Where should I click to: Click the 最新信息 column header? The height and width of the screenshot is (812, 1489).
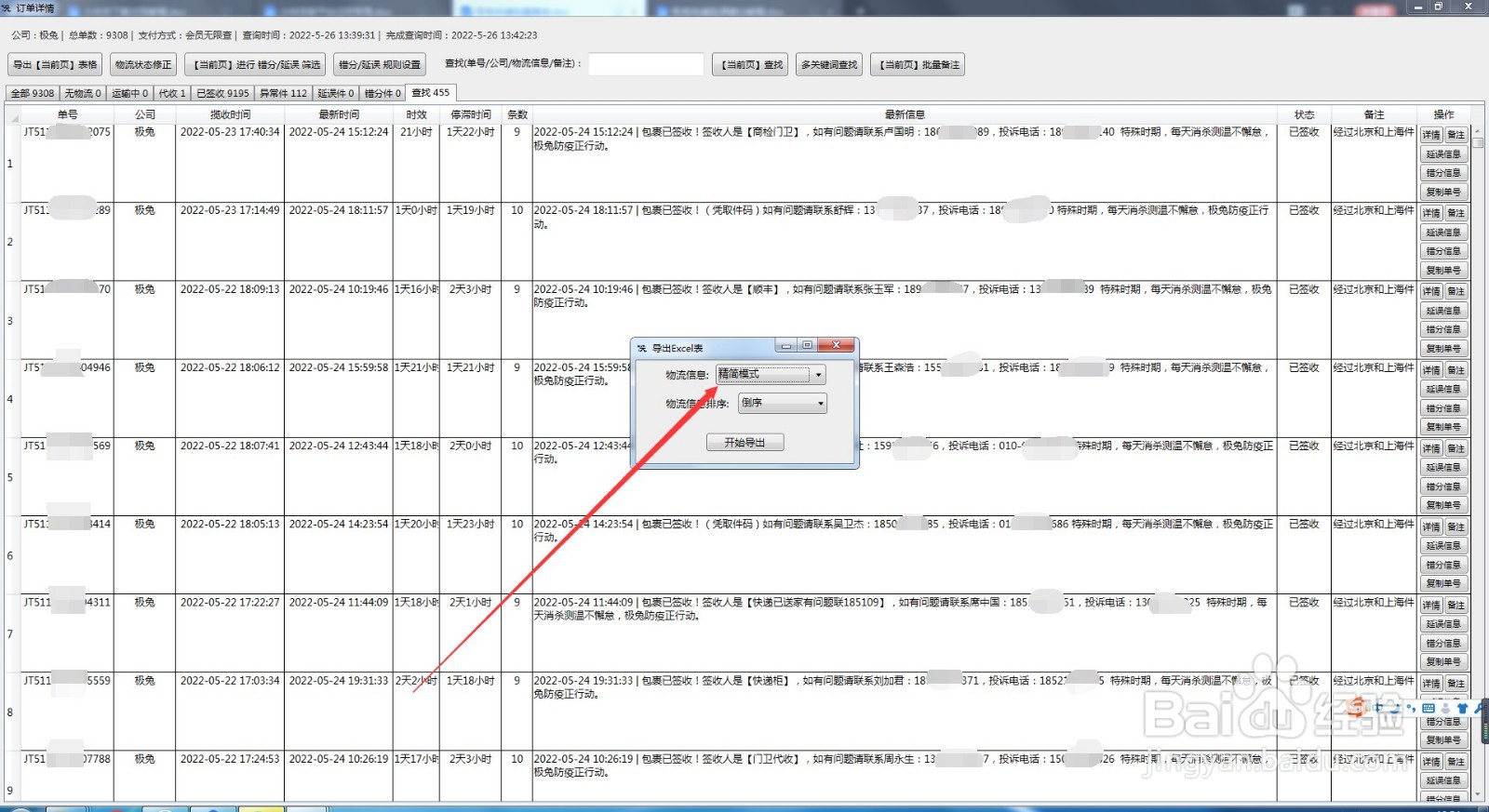[x=904, y=115]
